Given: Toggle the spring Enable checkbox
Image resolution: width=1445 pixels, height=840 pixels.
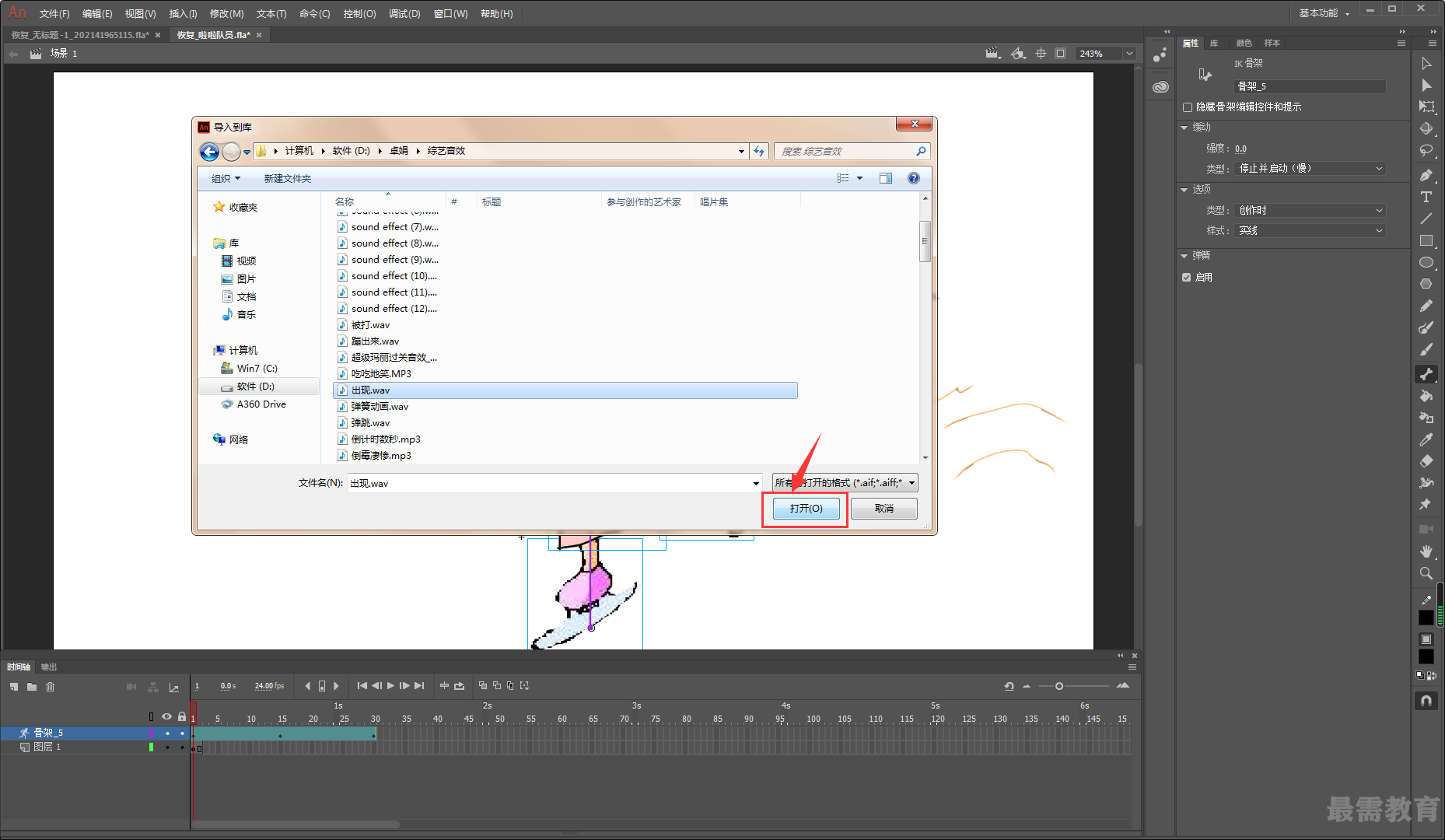Looking at the screenshot, I should pyautogui.click(x=1187, y=278).
